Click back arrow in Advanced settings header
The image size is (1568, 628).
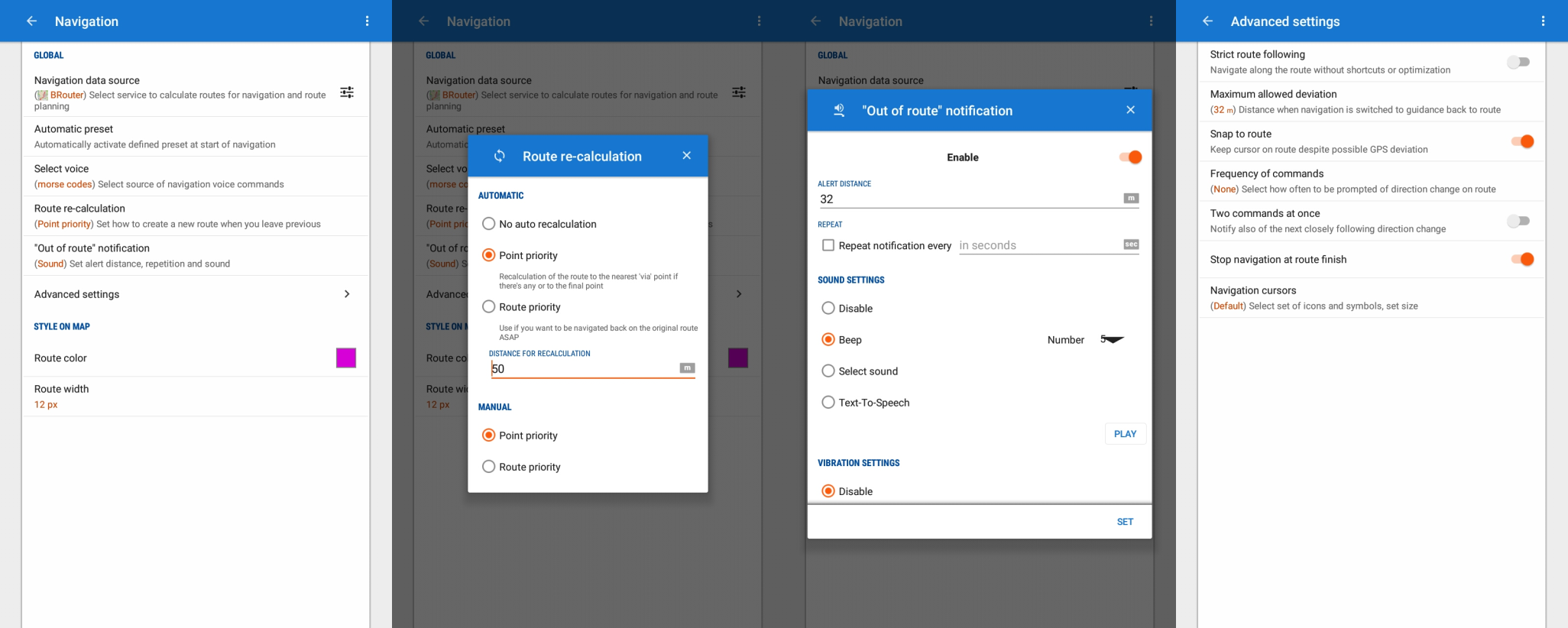[x=1207, y=21]
